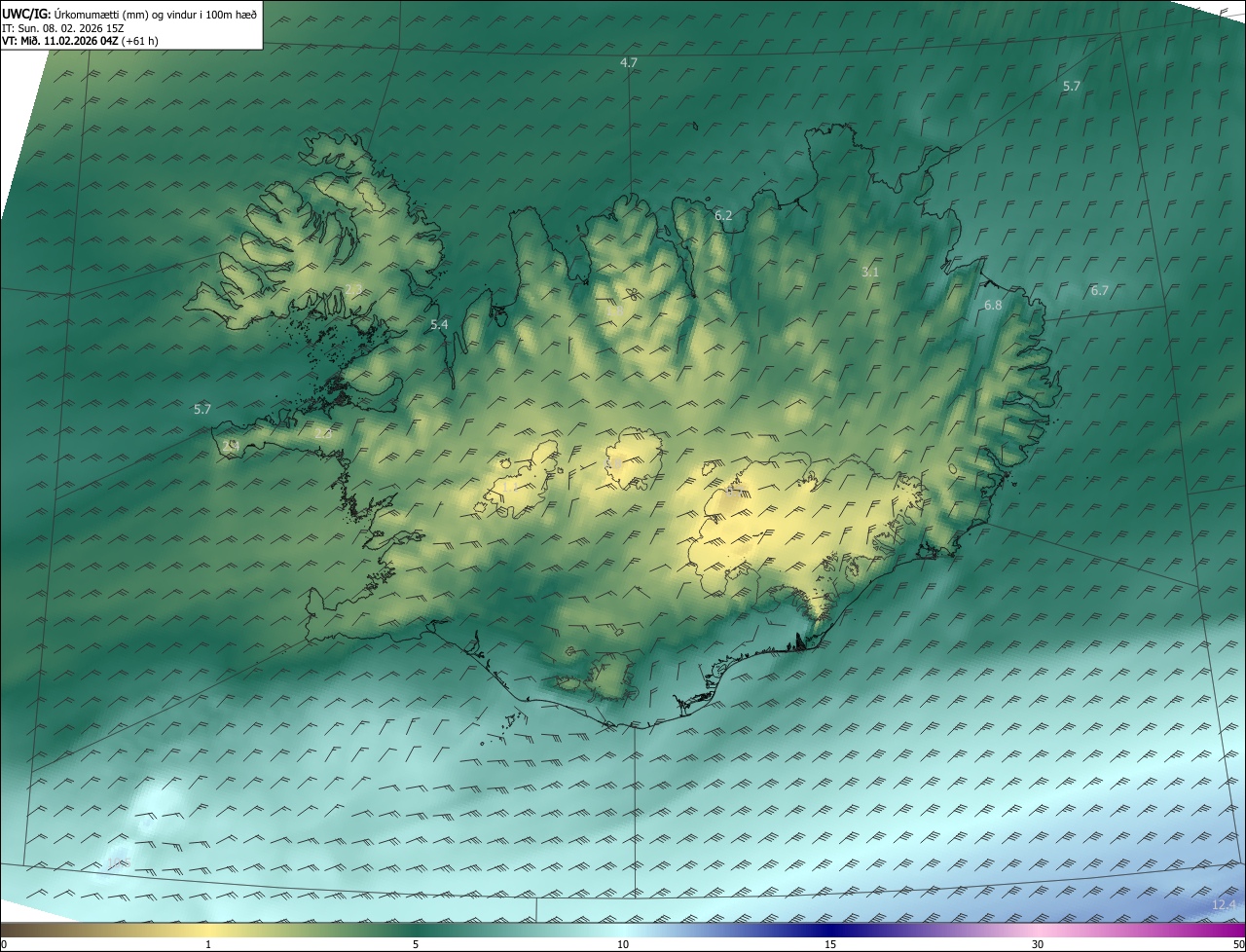Click the color scale tick label 10
The image size is (1246, 952).
point(623,944)
